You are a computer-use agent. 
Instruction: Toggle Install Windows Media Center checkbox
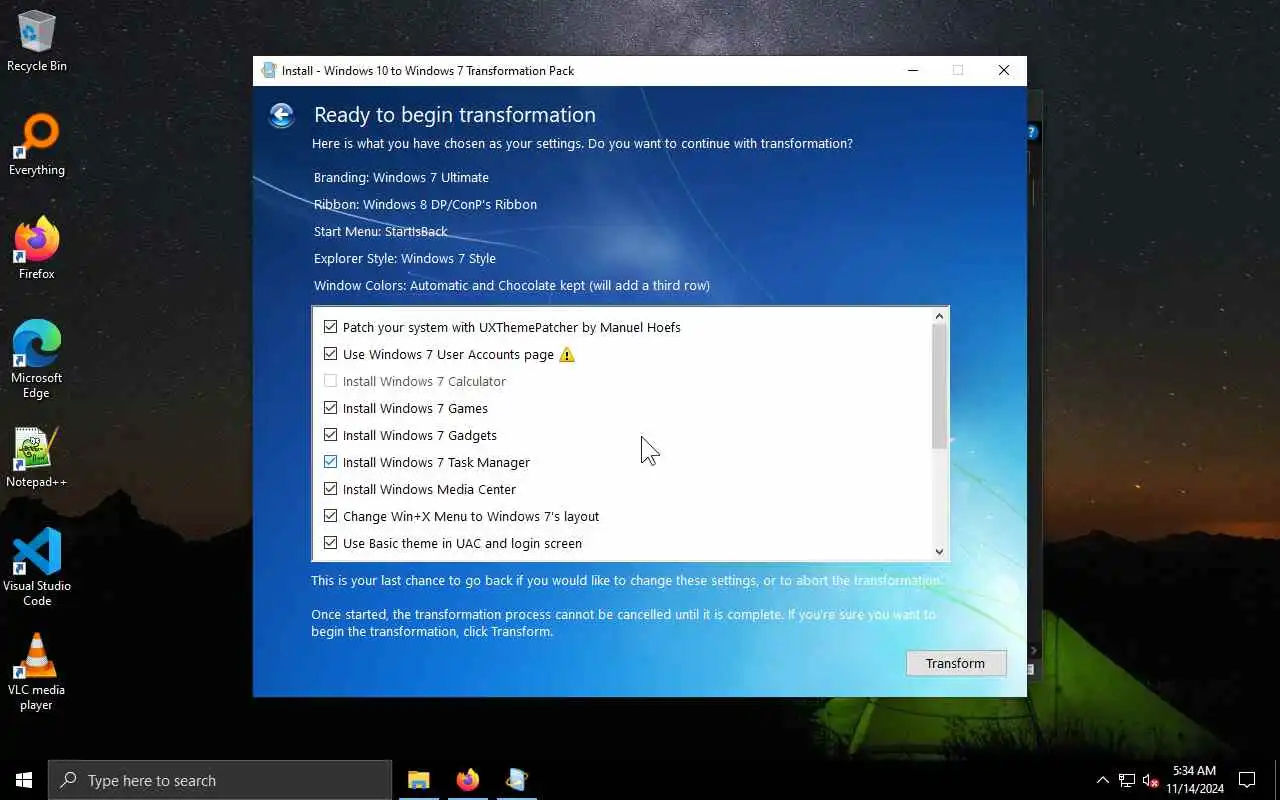(331, 489)
